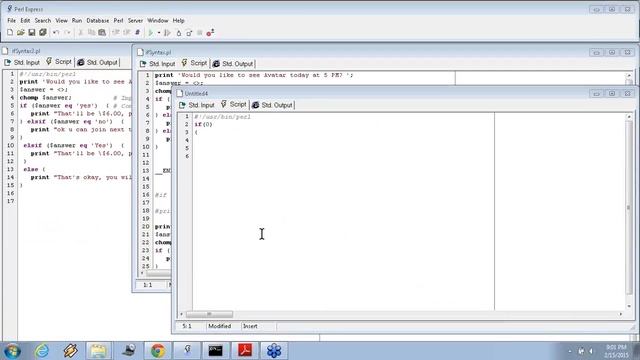This screenshot has width=640, height=360.
Task: Click scroll-down arrow in Untitled4 editor
Action: [x=629, y=306]
